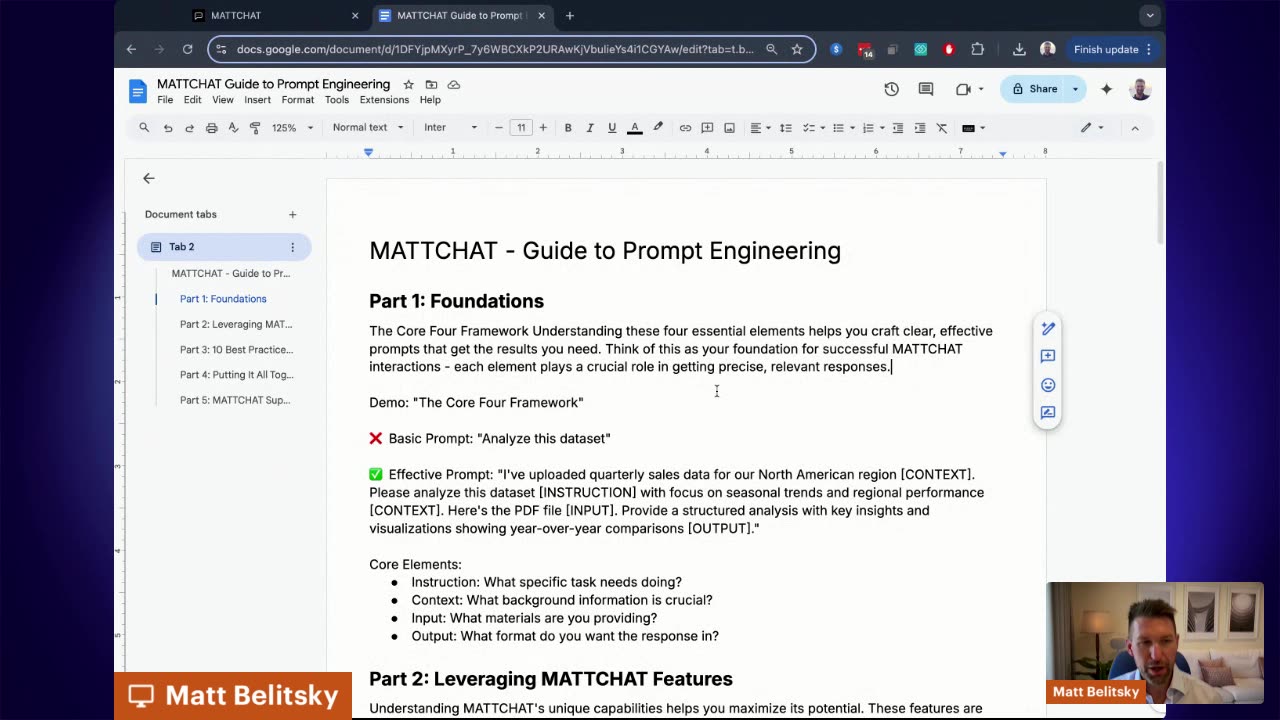Open the highlight color picker
This screenshot has width=1280, height=720.
point(658,128)
